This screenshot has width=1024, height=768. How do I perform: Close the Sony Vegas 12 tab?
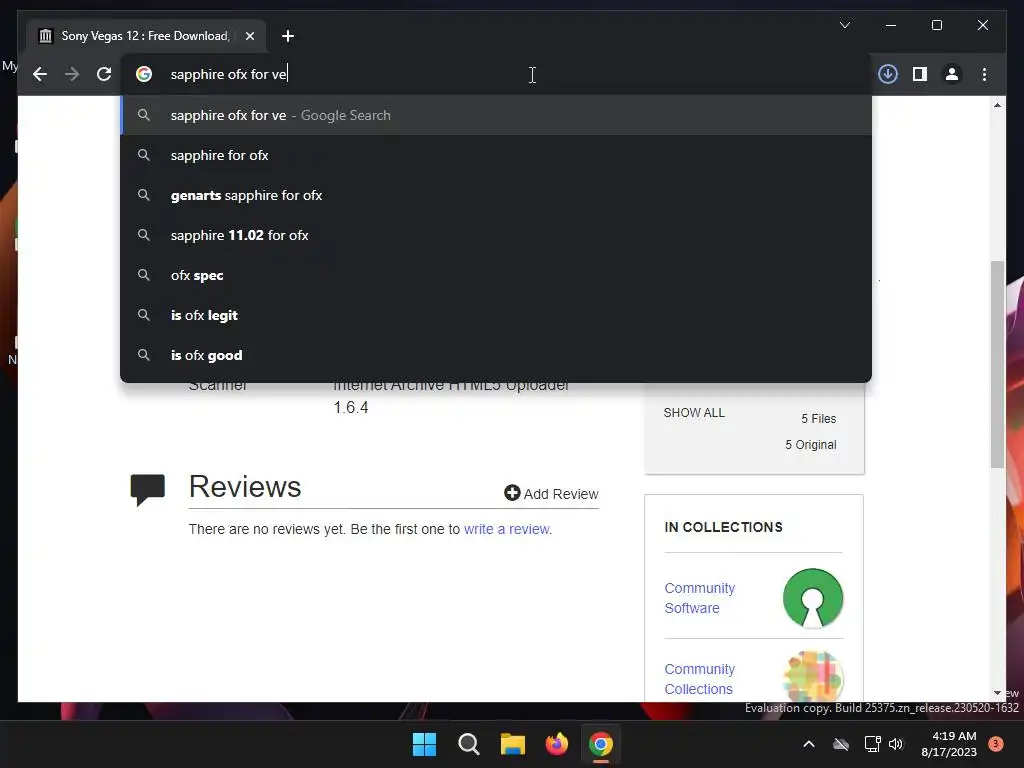tap(249, 36)
